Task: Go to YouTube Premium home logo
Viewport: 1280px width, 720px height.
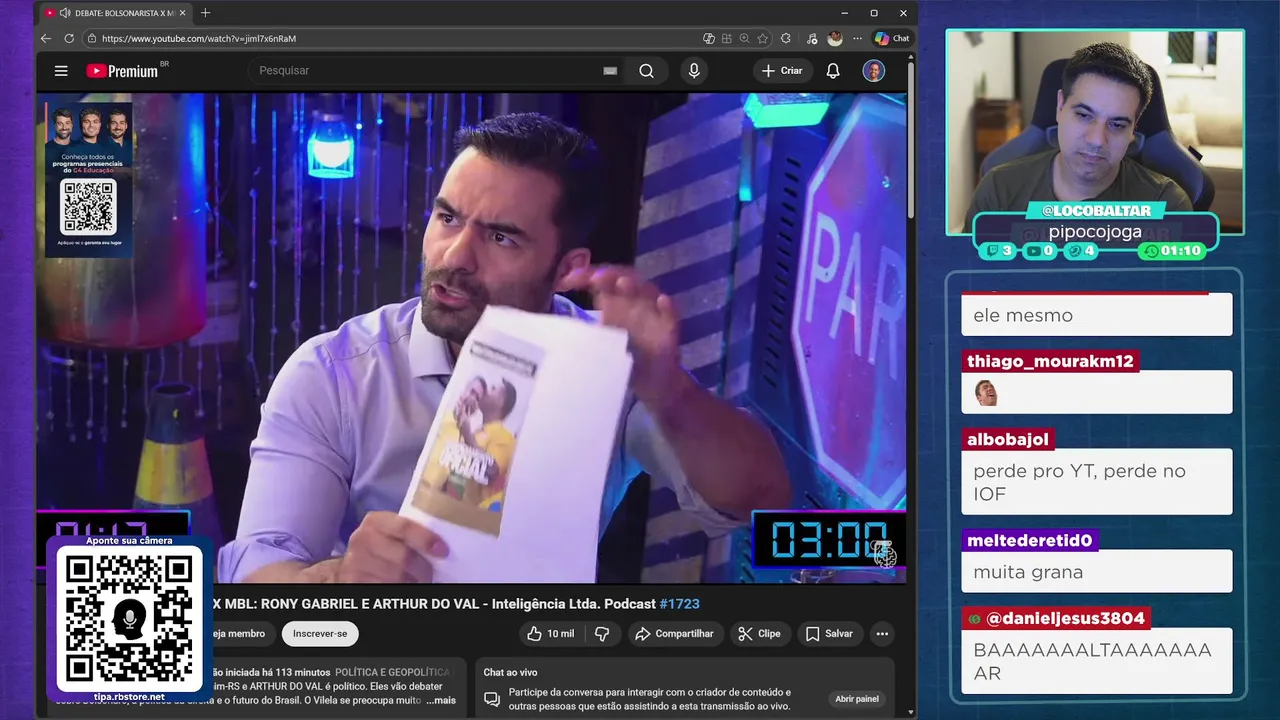Action: pos(122,71)
